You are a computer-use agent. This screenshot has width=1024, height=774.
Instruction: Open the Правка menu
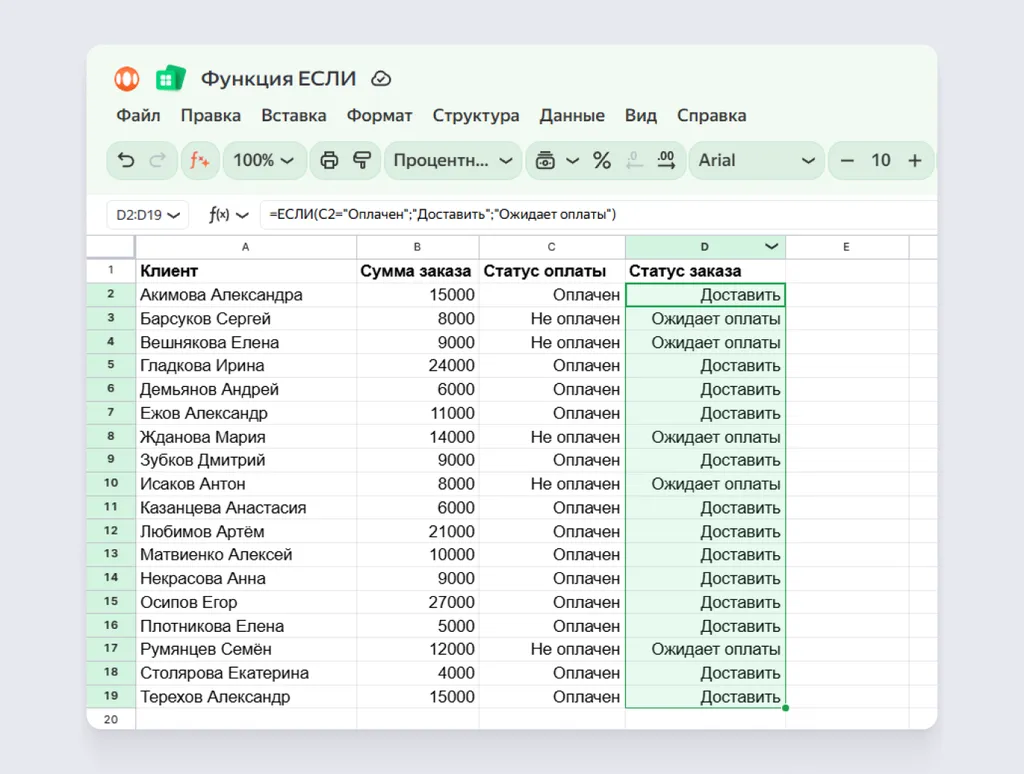[x=210, y=116]
